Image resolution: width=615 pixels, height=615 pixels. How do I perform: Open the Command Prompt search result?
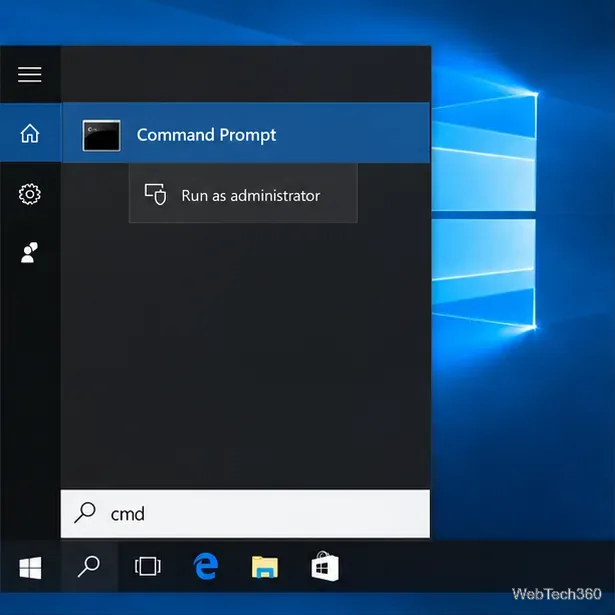[246, 133]
